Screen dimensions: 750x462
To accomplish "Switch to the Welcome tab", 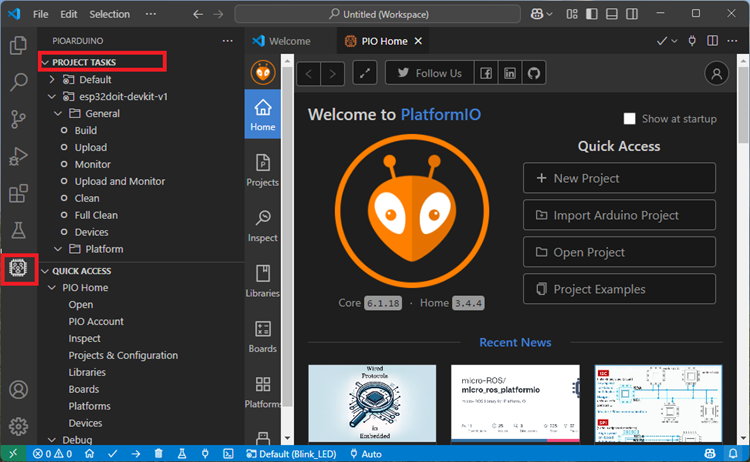I will point(282,41).
